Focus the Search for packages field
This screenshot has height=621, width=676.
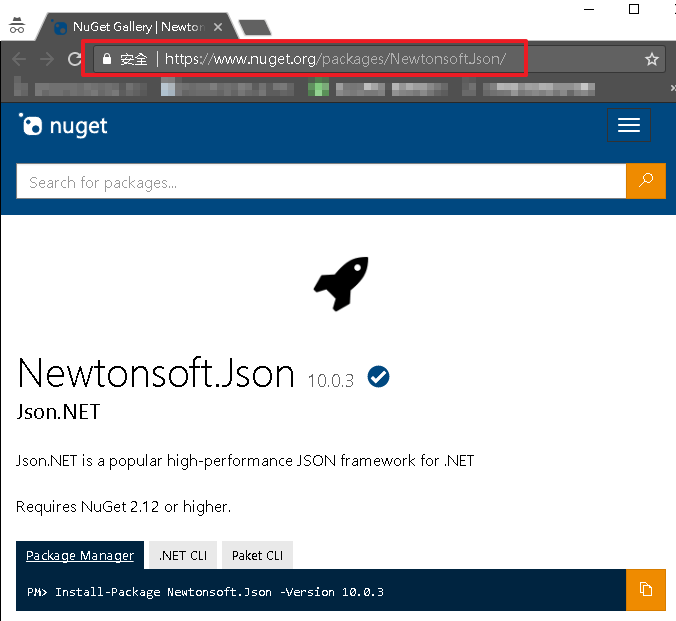point(321,181)
